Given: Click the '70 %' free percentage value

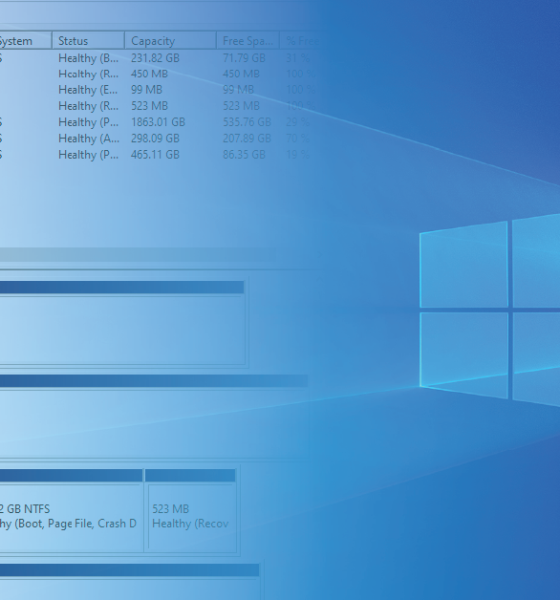Looking at the screenshot, I should tap(298, 139).
